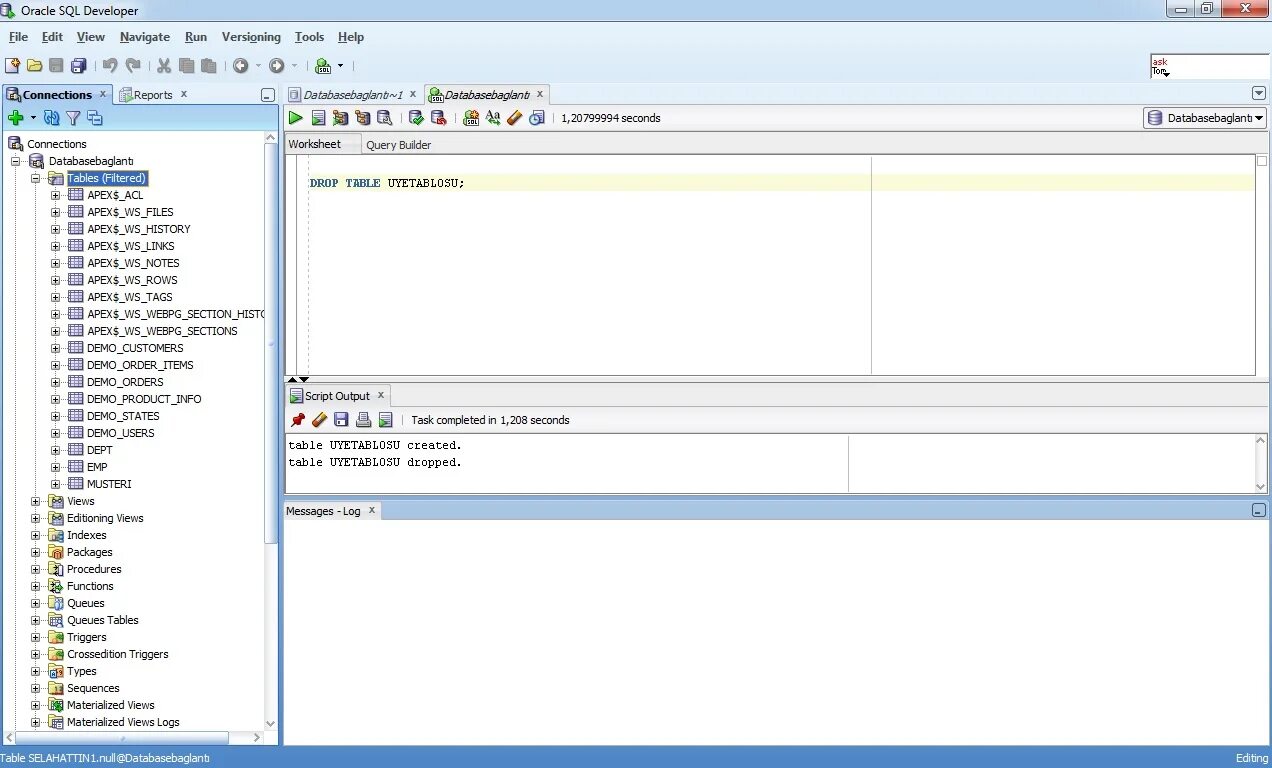
Task: Save Script Output with floppy icon
Action: point(341,420)
